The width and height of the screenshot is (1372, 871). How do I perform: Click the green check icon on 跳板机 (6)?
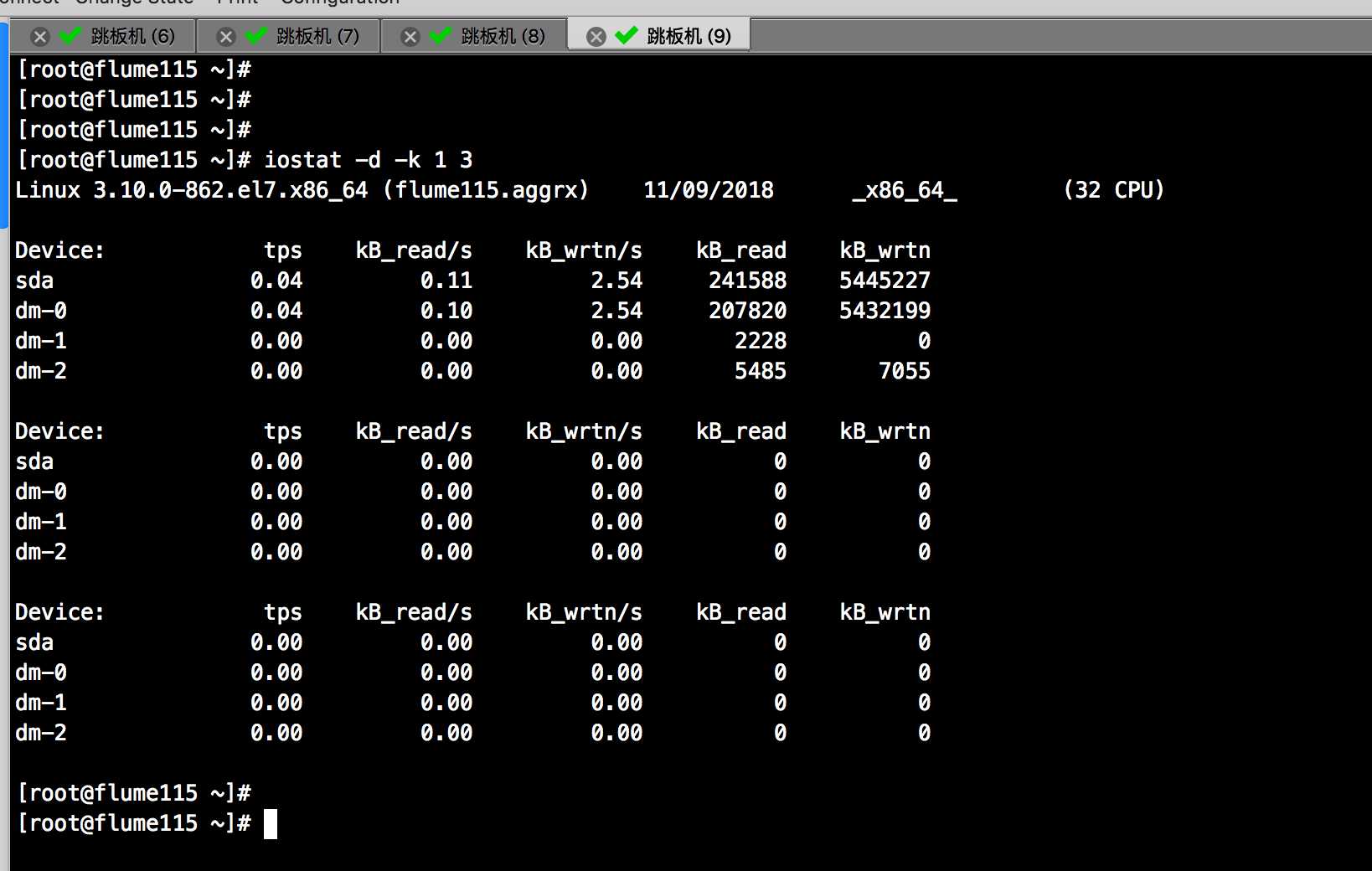pyautogui.click(x=71, y=35)
